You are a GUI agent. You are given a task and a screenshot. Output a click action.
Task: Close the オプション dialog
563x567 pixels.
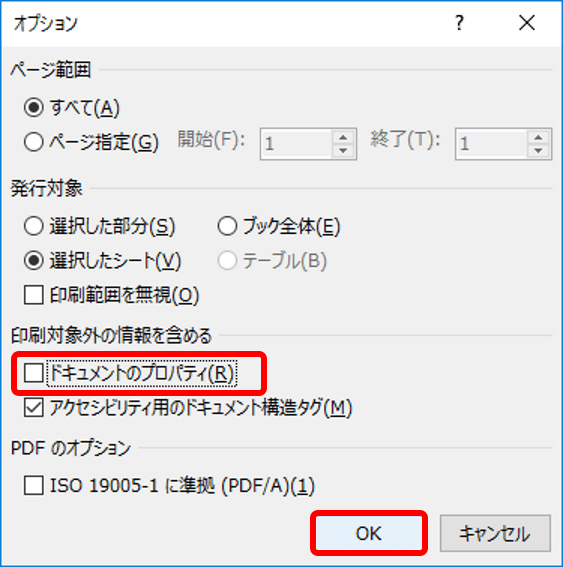point(527,23)
